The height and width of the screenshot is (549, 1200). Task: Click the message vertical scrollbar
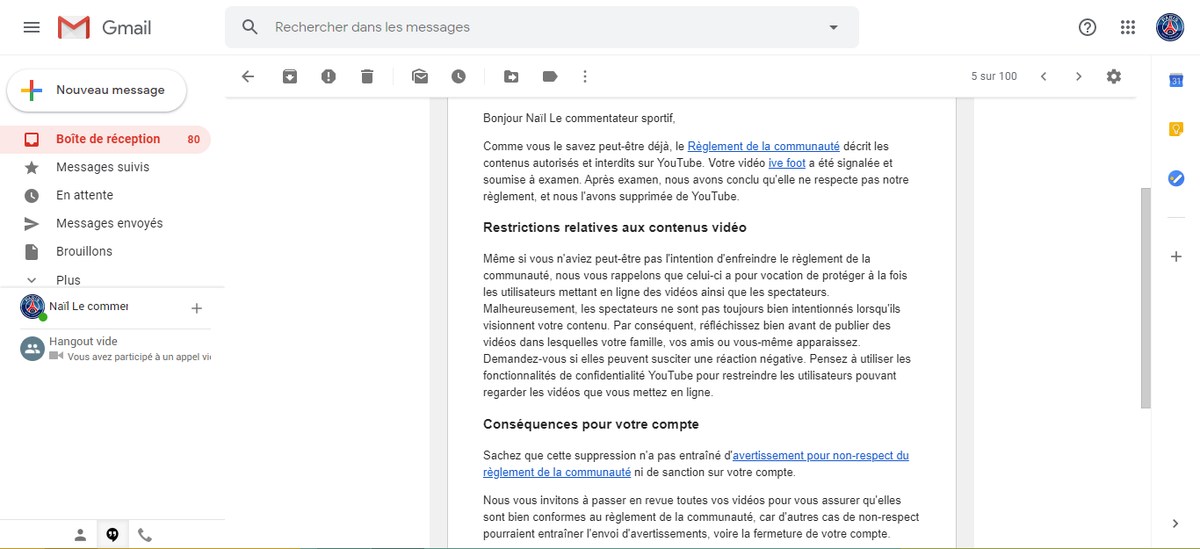pos(1145,298)
